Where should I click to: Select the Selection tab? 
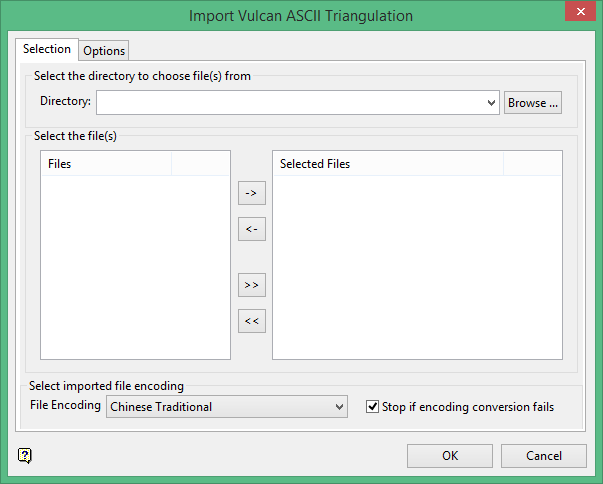47,49
